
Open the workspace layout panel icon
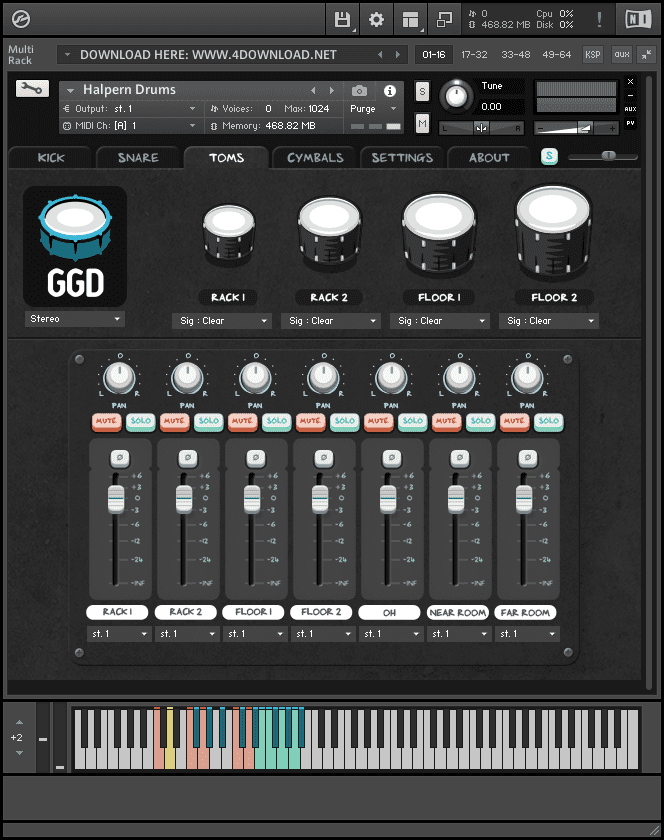point(411,20)
